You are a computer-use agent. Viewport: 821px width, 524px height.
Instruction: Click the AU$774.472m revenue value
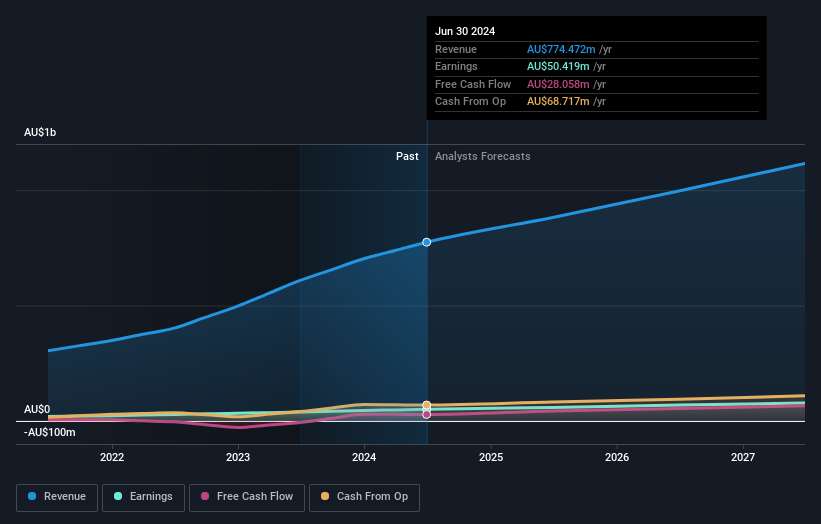561,49
